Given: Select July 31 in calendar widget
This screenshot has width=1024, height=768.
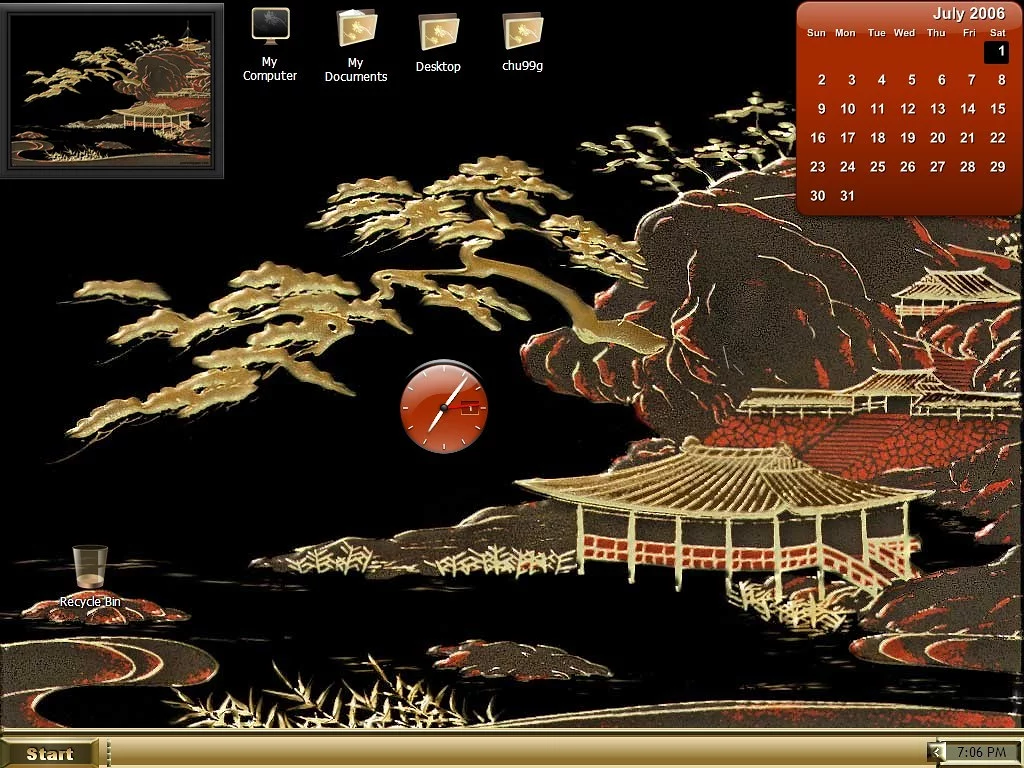Looking at the screenshot, I should point(847,196).
